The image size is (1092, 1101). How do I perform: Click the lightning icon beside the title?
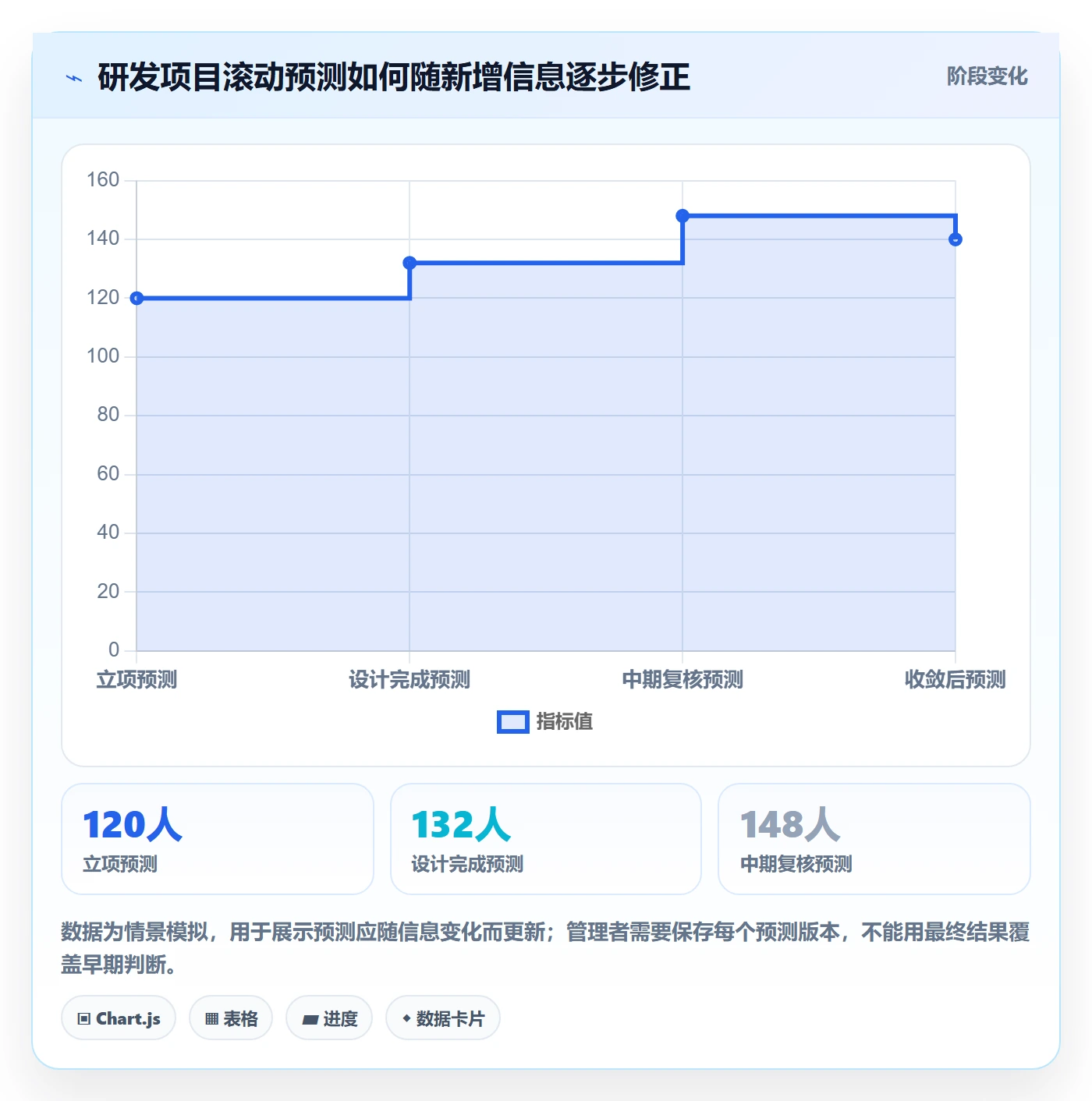[x=74, y=78]
